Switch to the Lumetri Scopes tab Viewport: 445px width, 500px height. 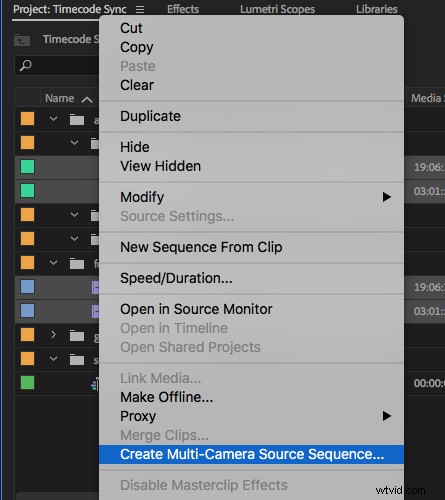(277, 9)
